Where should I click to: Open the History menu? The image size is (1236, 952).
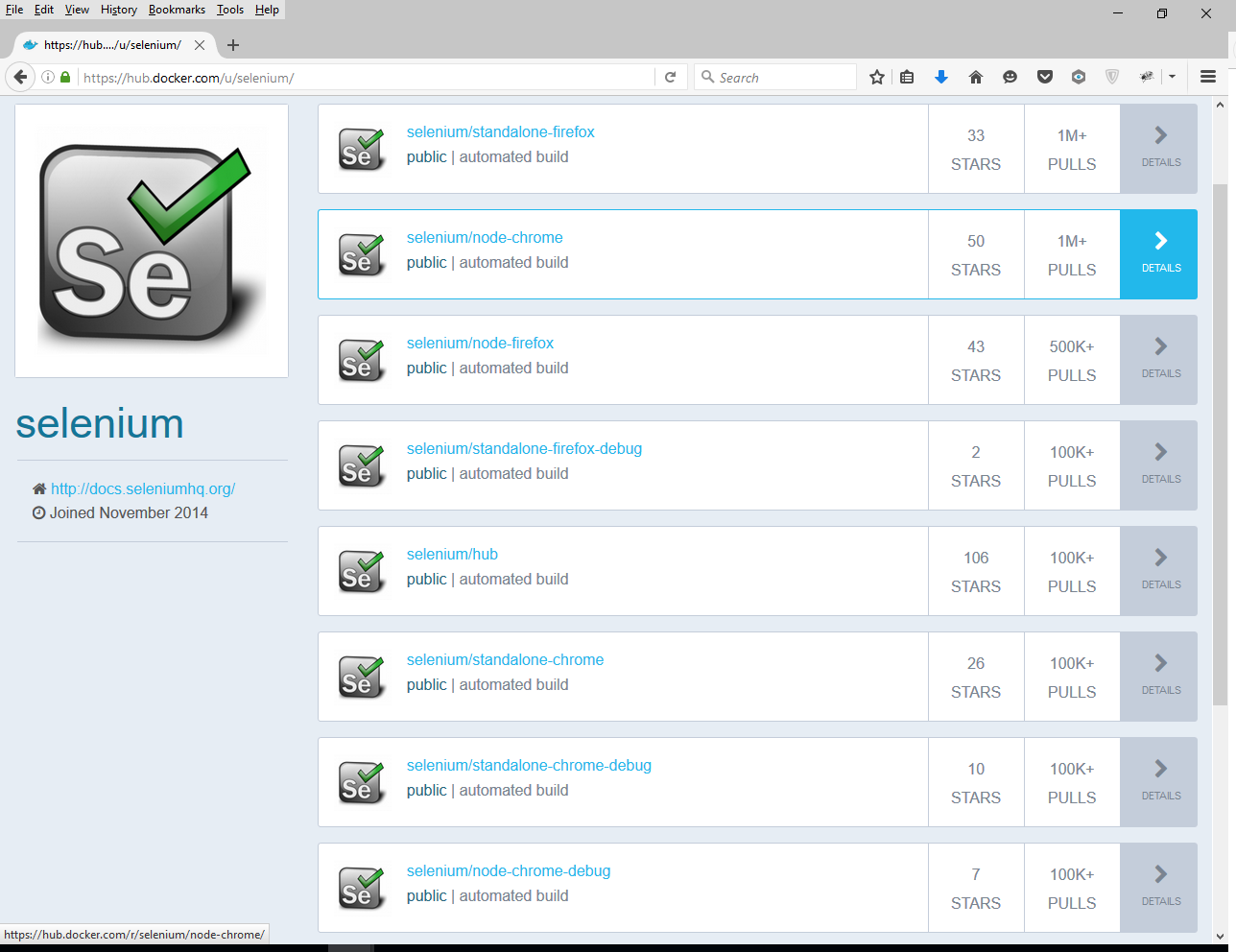click(x=119, y=10)
